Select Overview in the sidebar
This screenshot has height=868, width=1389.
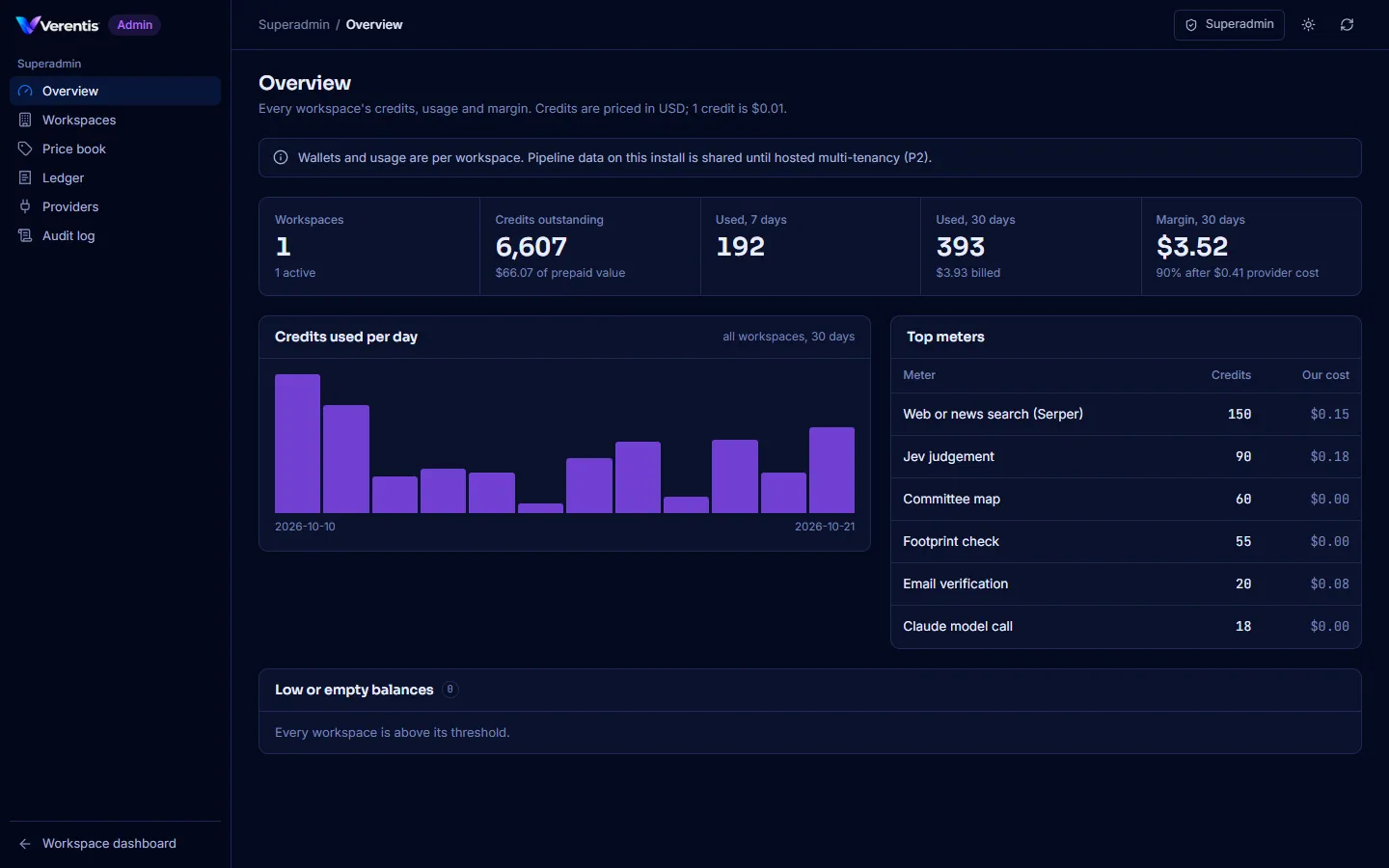coord(115,91)
